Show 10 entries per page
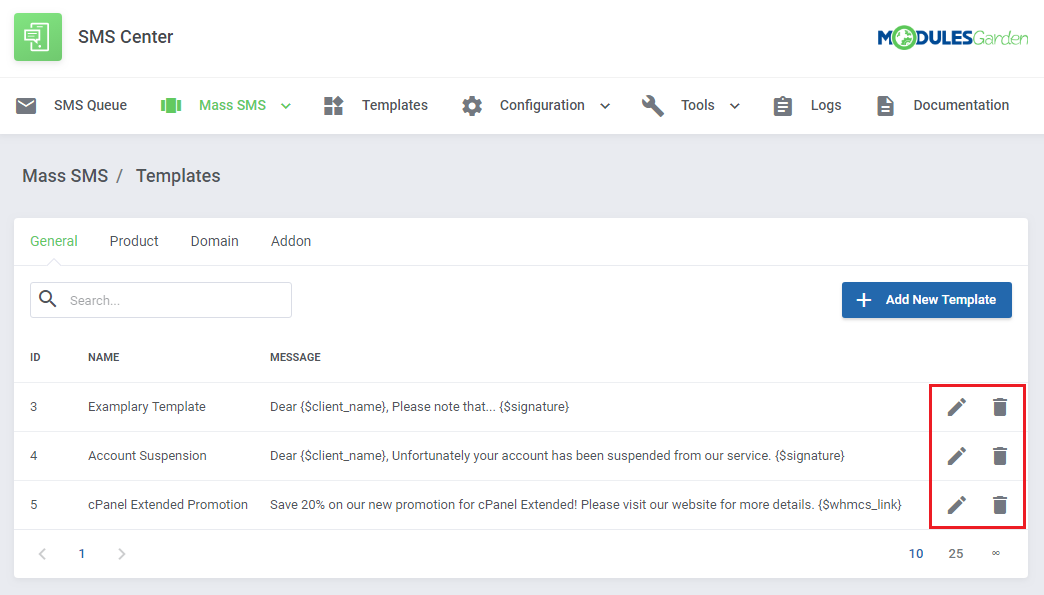The height and width of the screenshot is (595, 1044). [x=916, y=554]
